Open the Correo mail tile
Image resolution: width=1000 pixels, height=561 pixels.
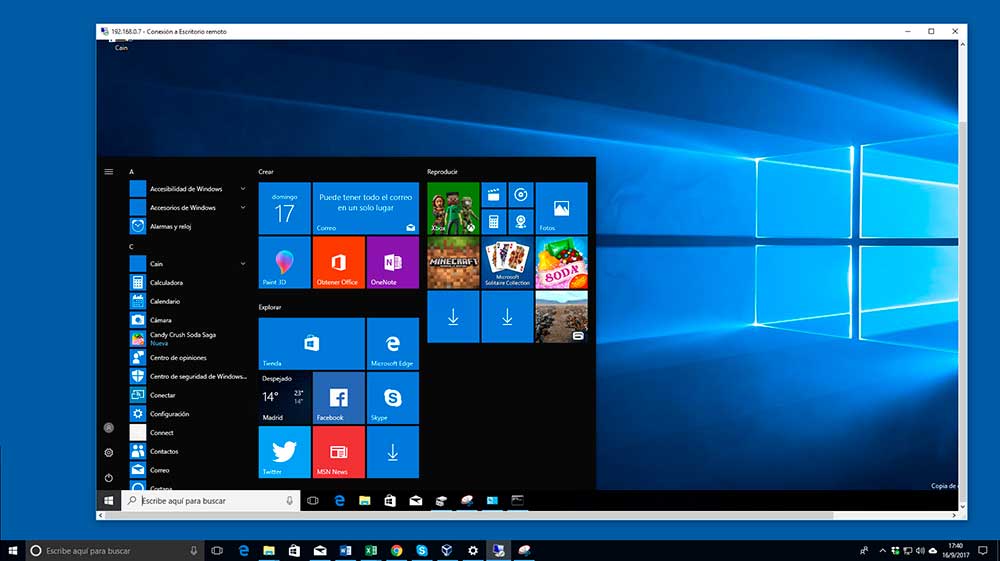(365, 208)
